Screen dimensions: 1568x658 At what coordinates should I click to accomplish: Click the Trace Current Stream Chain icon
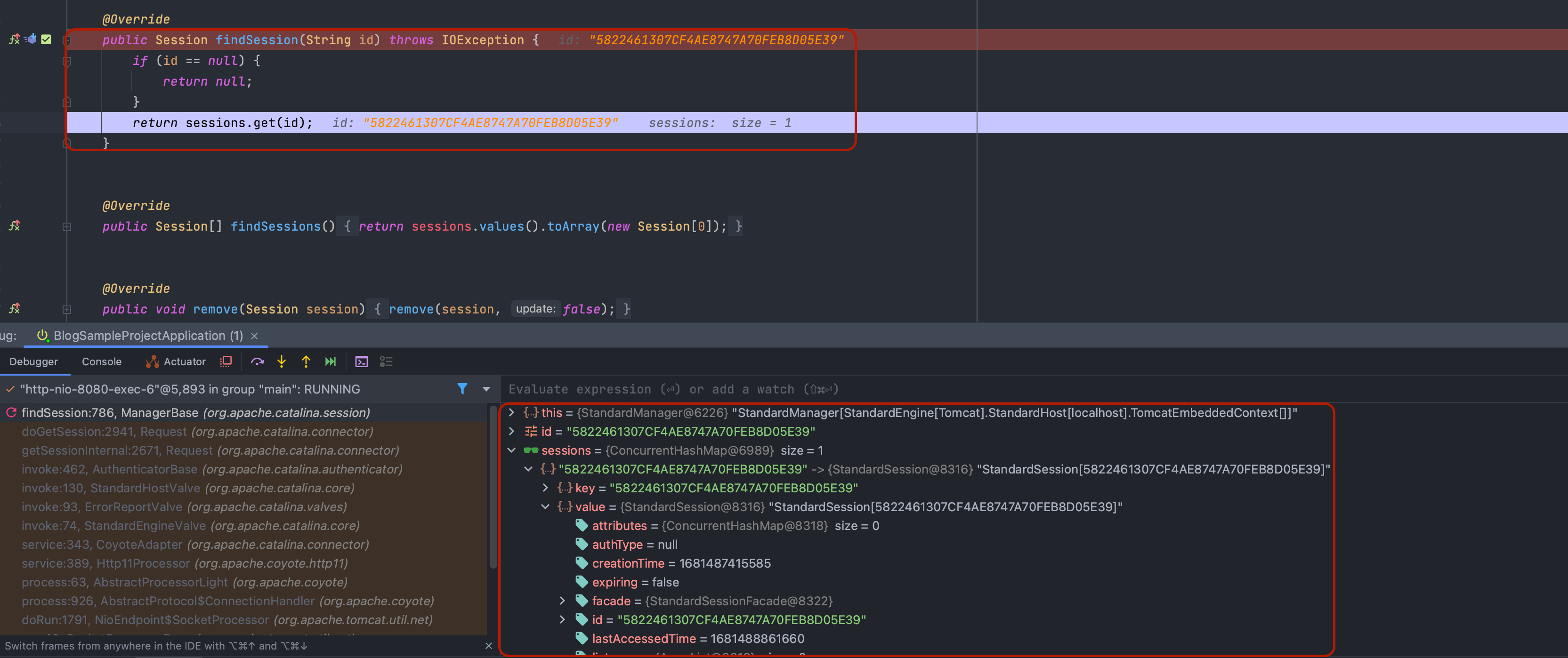point(386,361)
